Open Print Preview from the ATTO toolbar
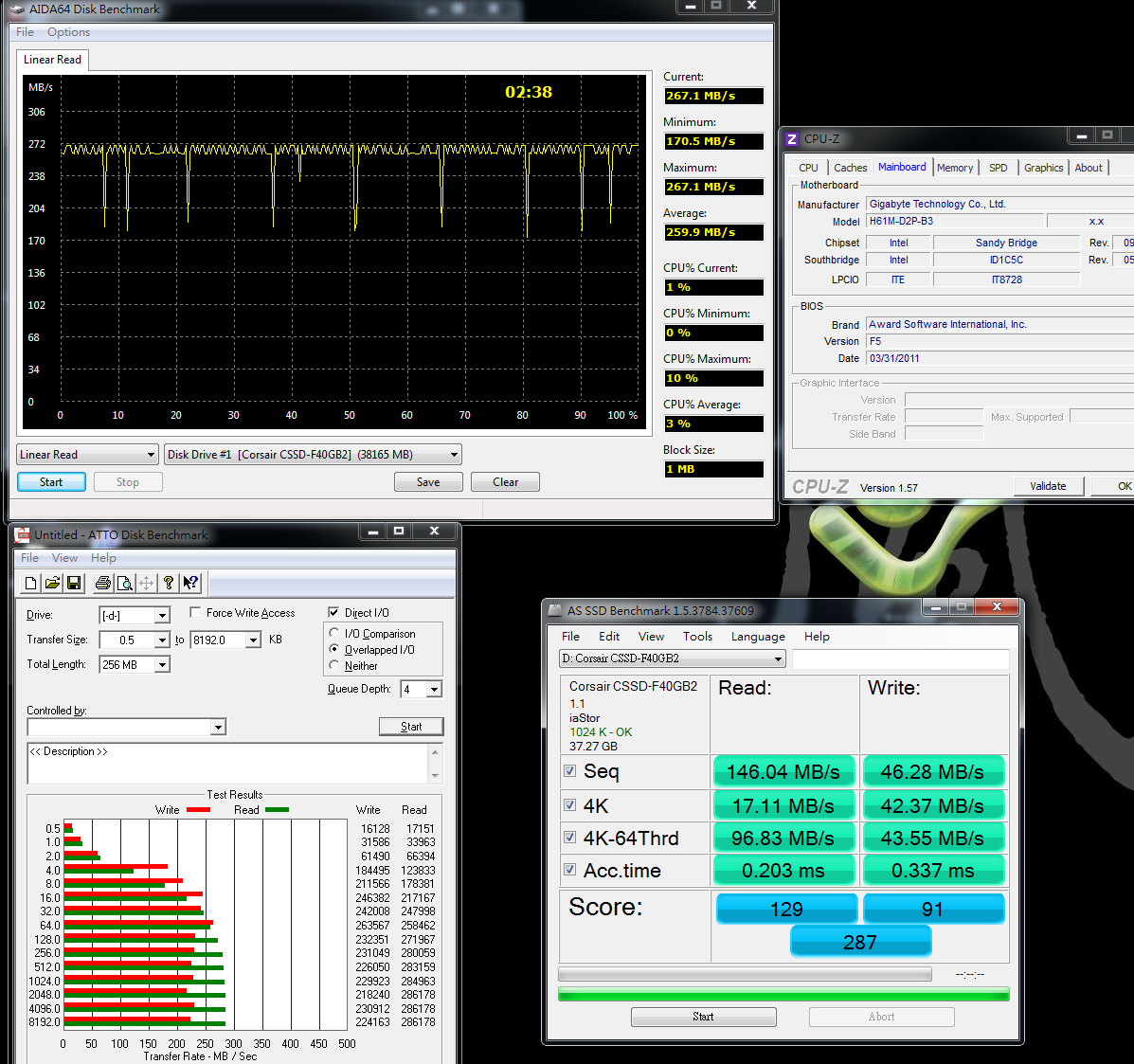This screenshot has height=1064, width=1134. point(123,583)
